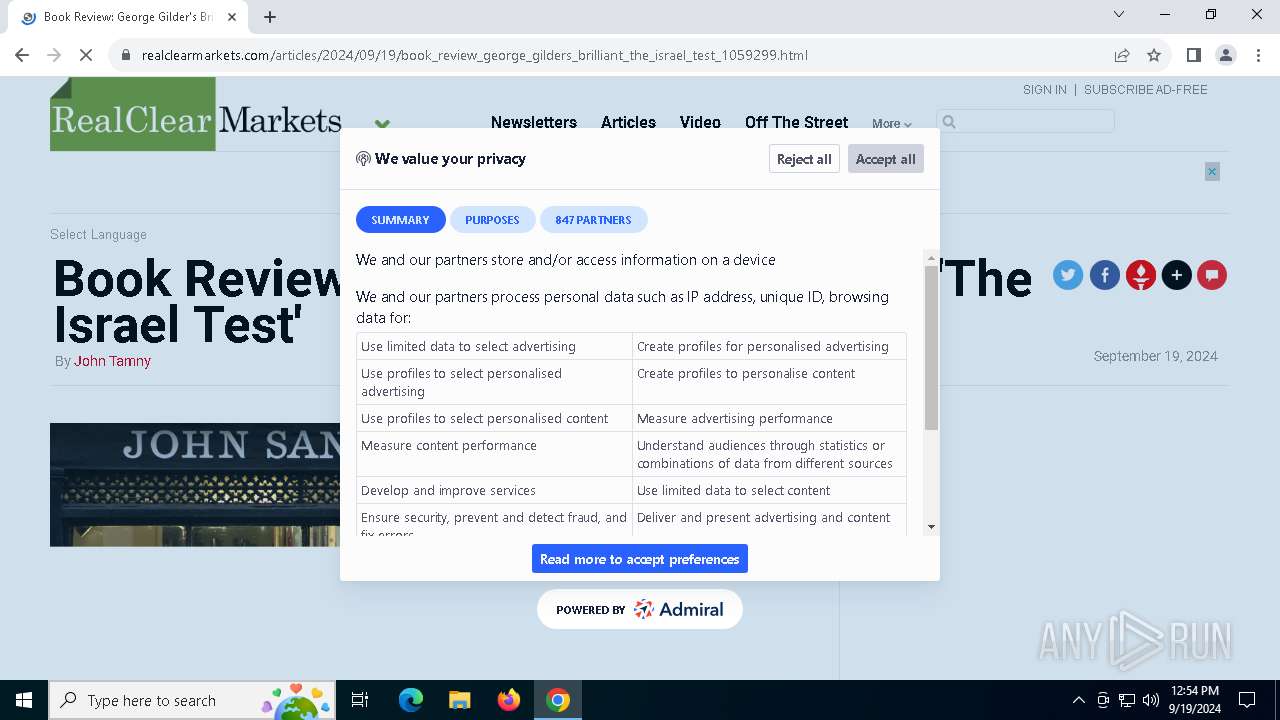
Task: Open 847 PARTNERS tab
Action: click(x=593, y=219)
